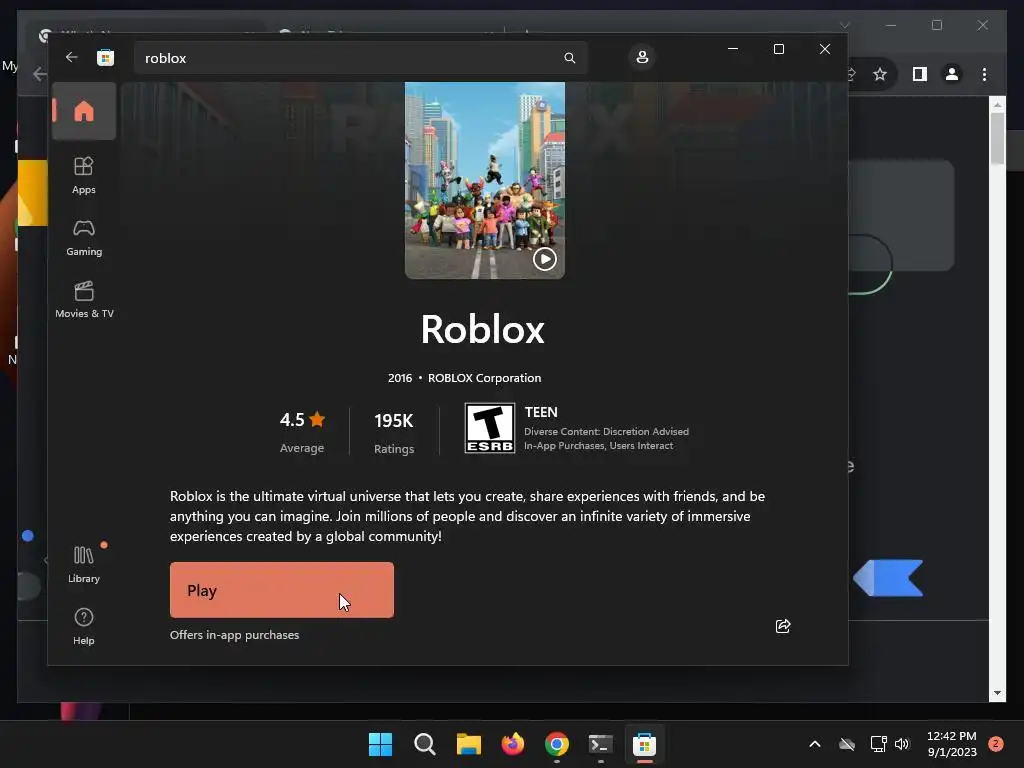Minimize the Microsoft Store window
1024x768 pixels.
733,49
